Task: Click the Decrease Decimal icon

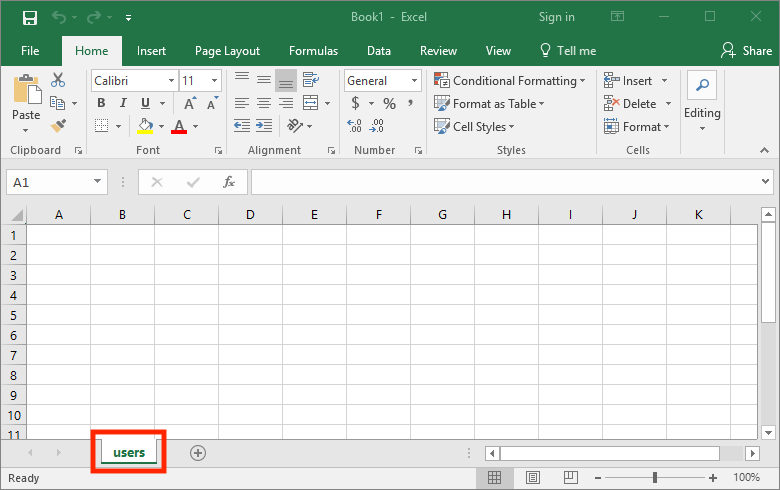Action: click(377, 126)
